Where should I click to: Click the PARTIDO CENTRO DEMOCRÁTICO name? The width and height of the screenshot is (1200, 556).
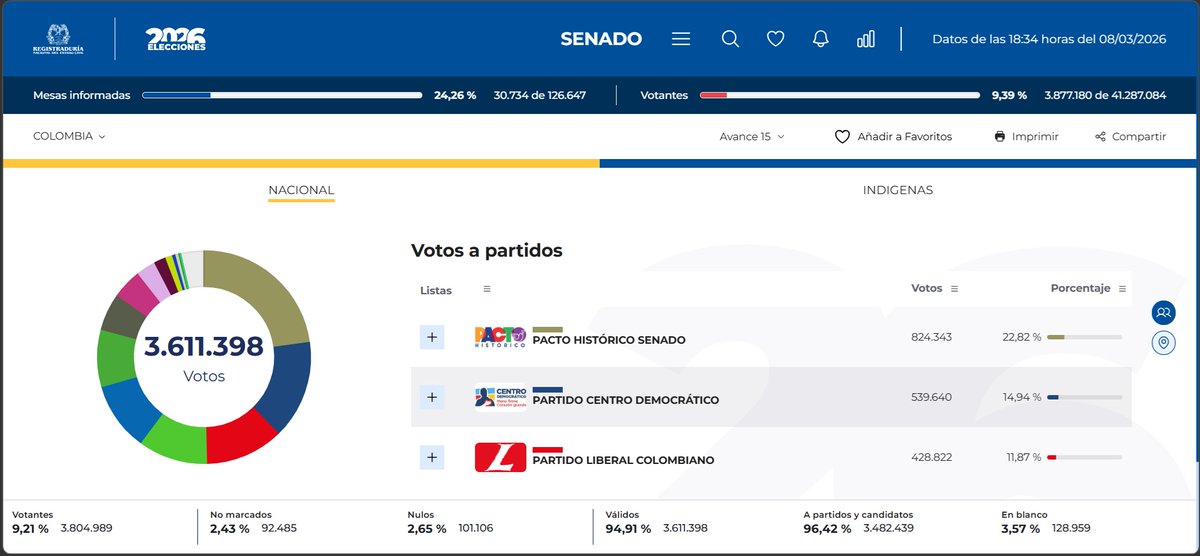coord(626,400)
